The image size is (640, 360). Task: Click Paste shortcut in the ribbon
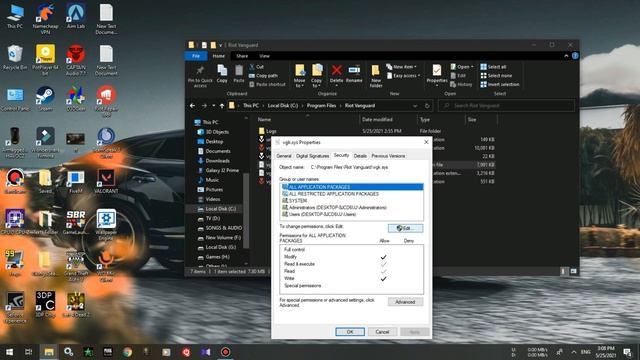click(267, 84)
